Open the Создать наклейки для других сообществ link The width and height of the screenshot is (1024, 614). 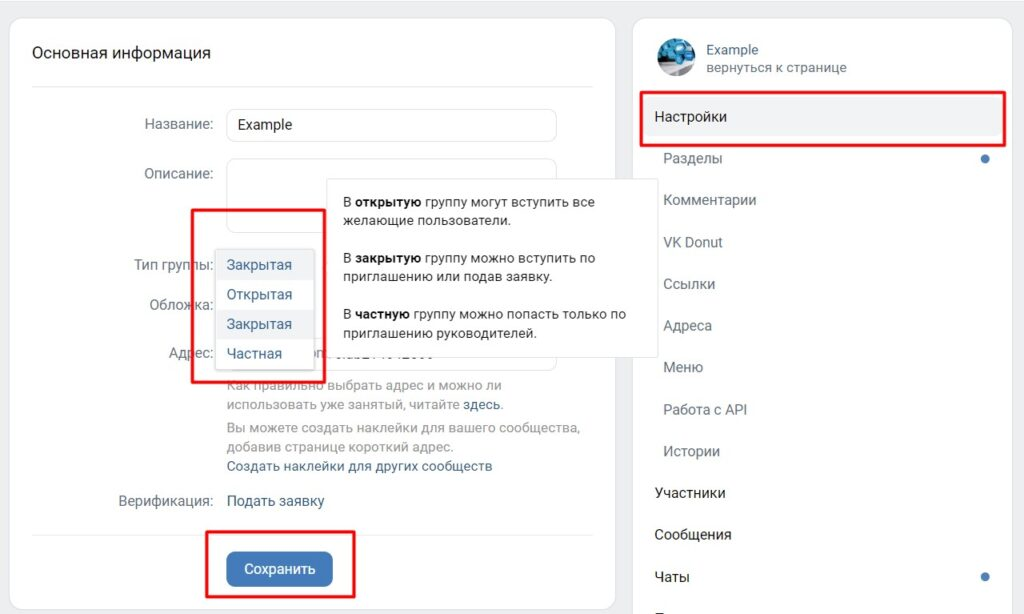point(359,466)
